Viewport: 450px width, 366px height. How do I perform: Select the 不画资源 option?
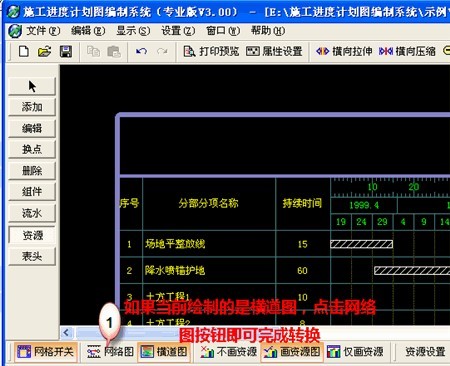point(229,352)
